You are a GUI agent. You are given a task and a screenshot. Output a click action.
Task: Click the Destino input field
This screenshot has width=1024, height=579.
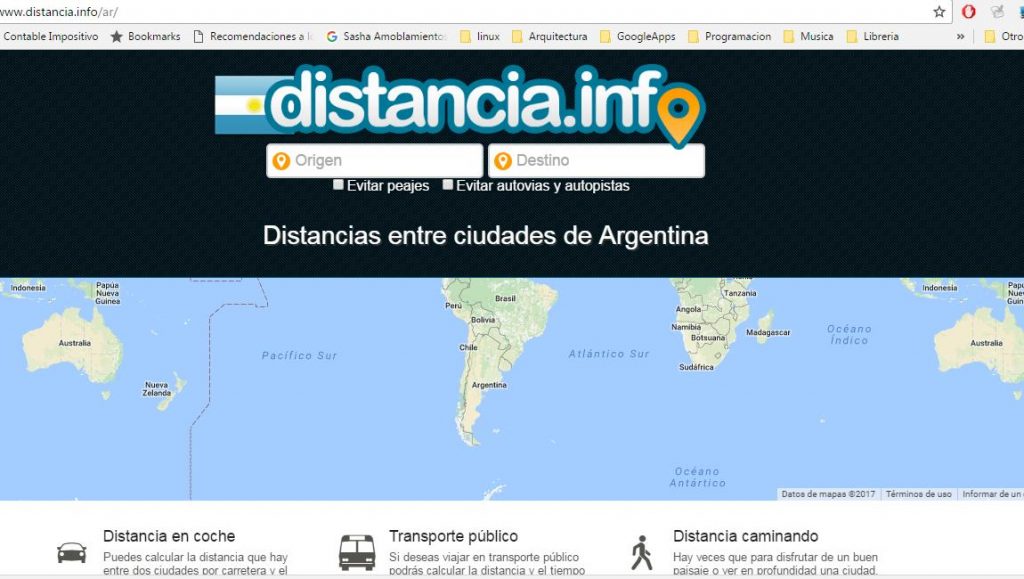pos(596,161)
